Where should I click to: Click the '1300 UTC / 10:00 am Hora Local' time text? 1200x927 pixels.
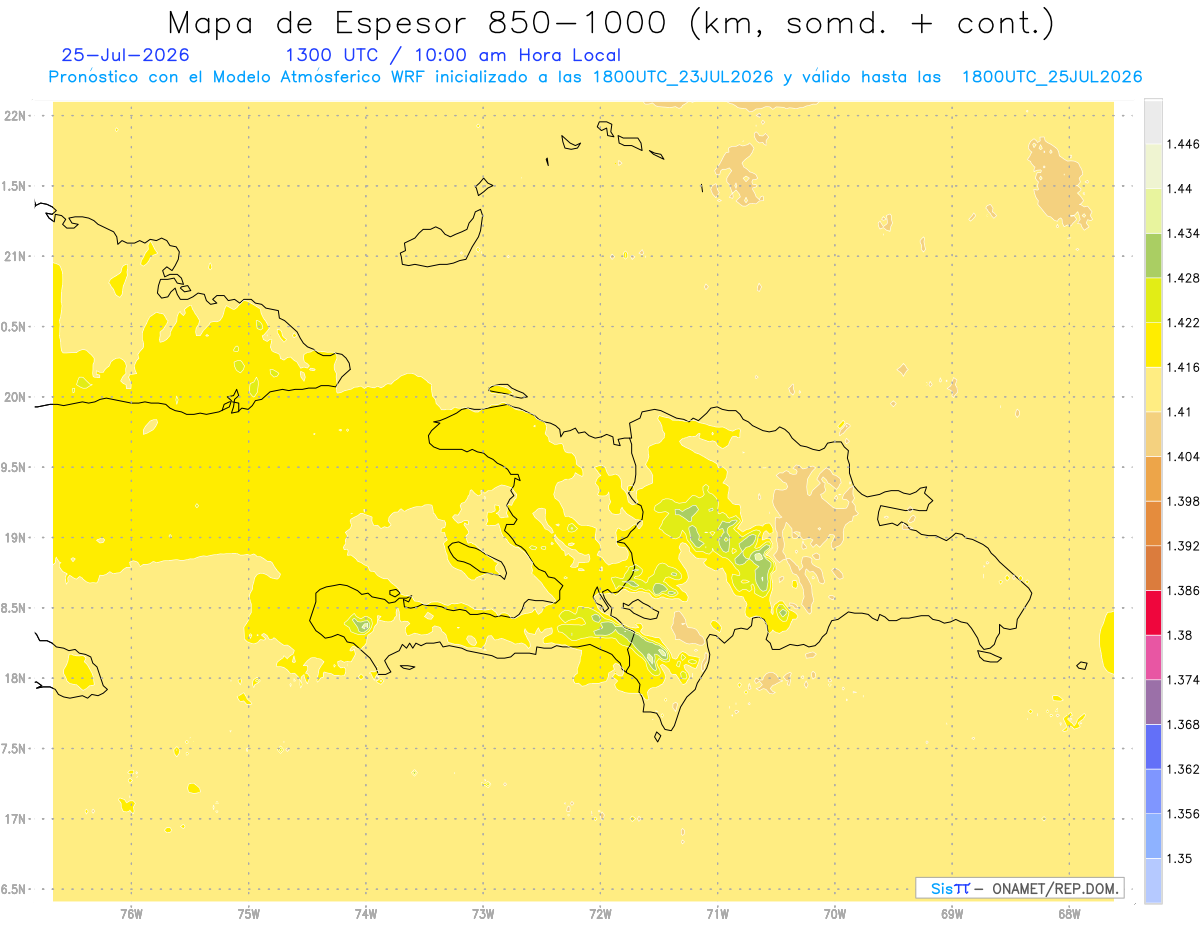453,55
